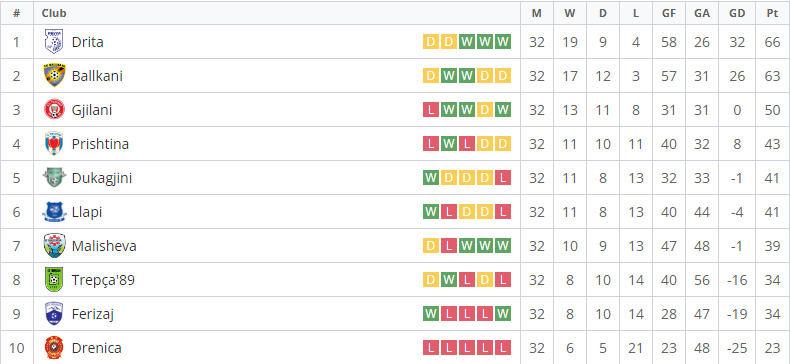Click the Ballkani club crest icon
Screen dimensions: 790x364
click(54, 76)
